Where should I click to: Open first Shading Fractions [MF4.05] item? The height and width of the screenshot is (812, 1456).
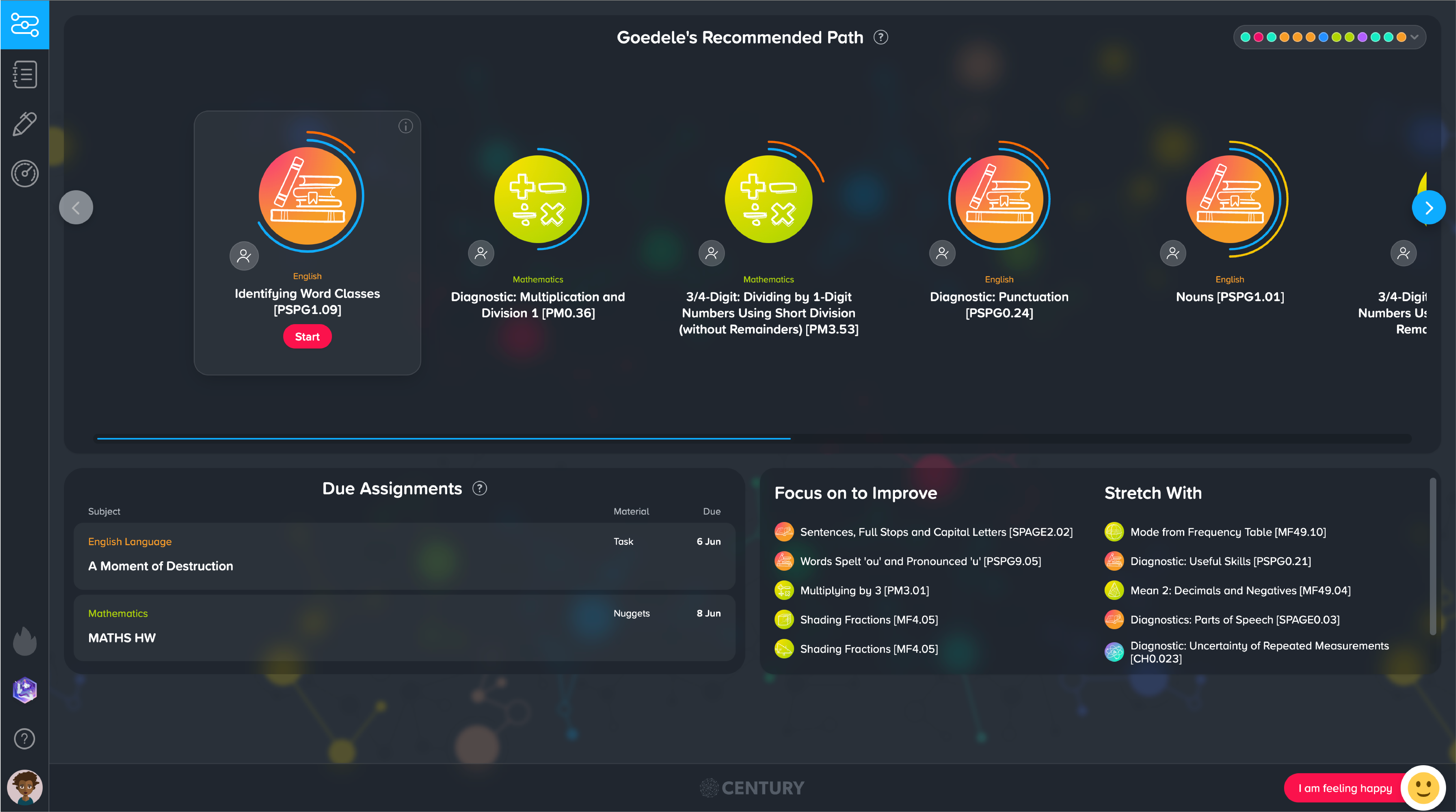pos(856,620)
